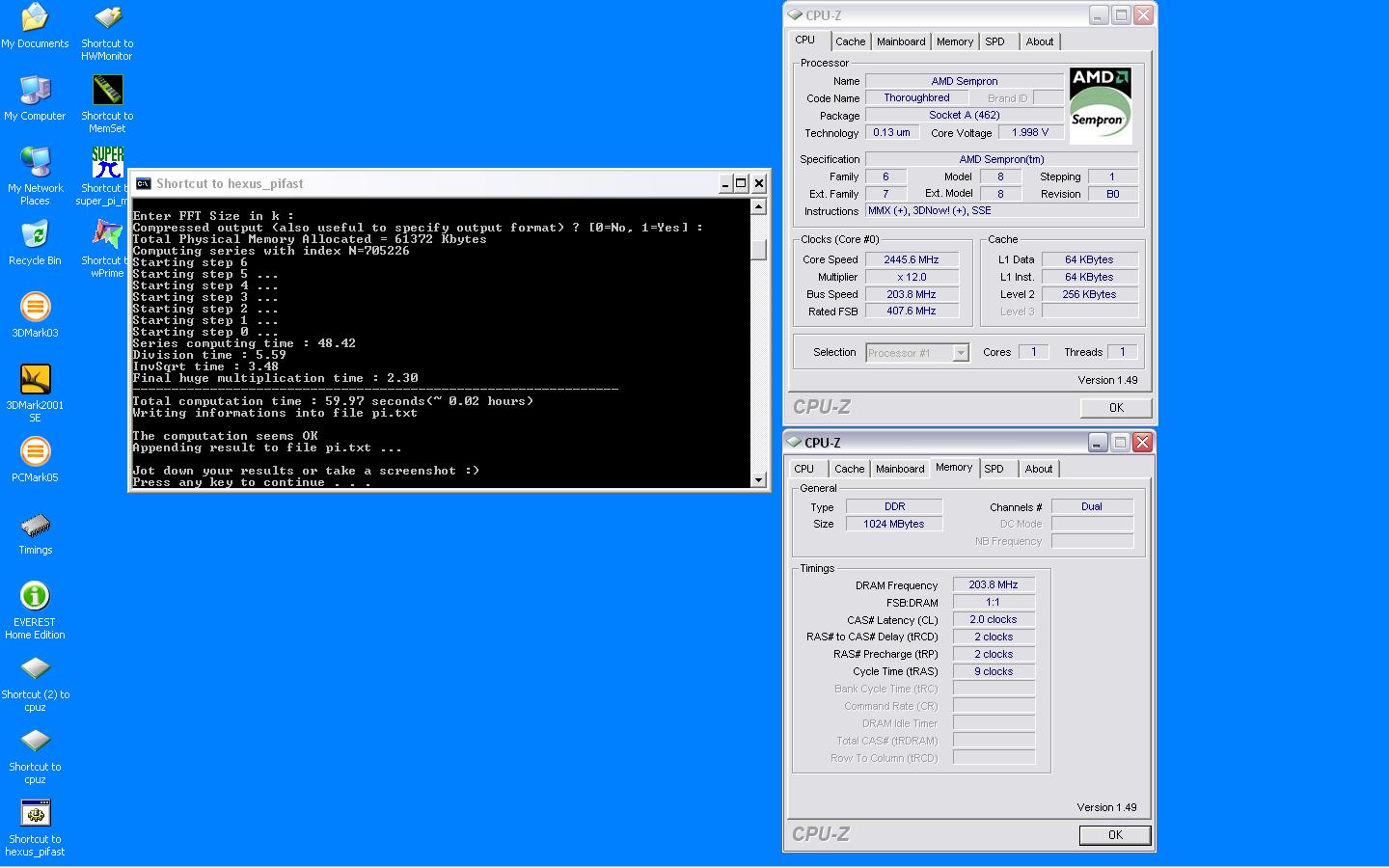Open the Shortcut to cpuz icon
The width and height of the screenshot is (1389, 868).
[x=35, y=741]
